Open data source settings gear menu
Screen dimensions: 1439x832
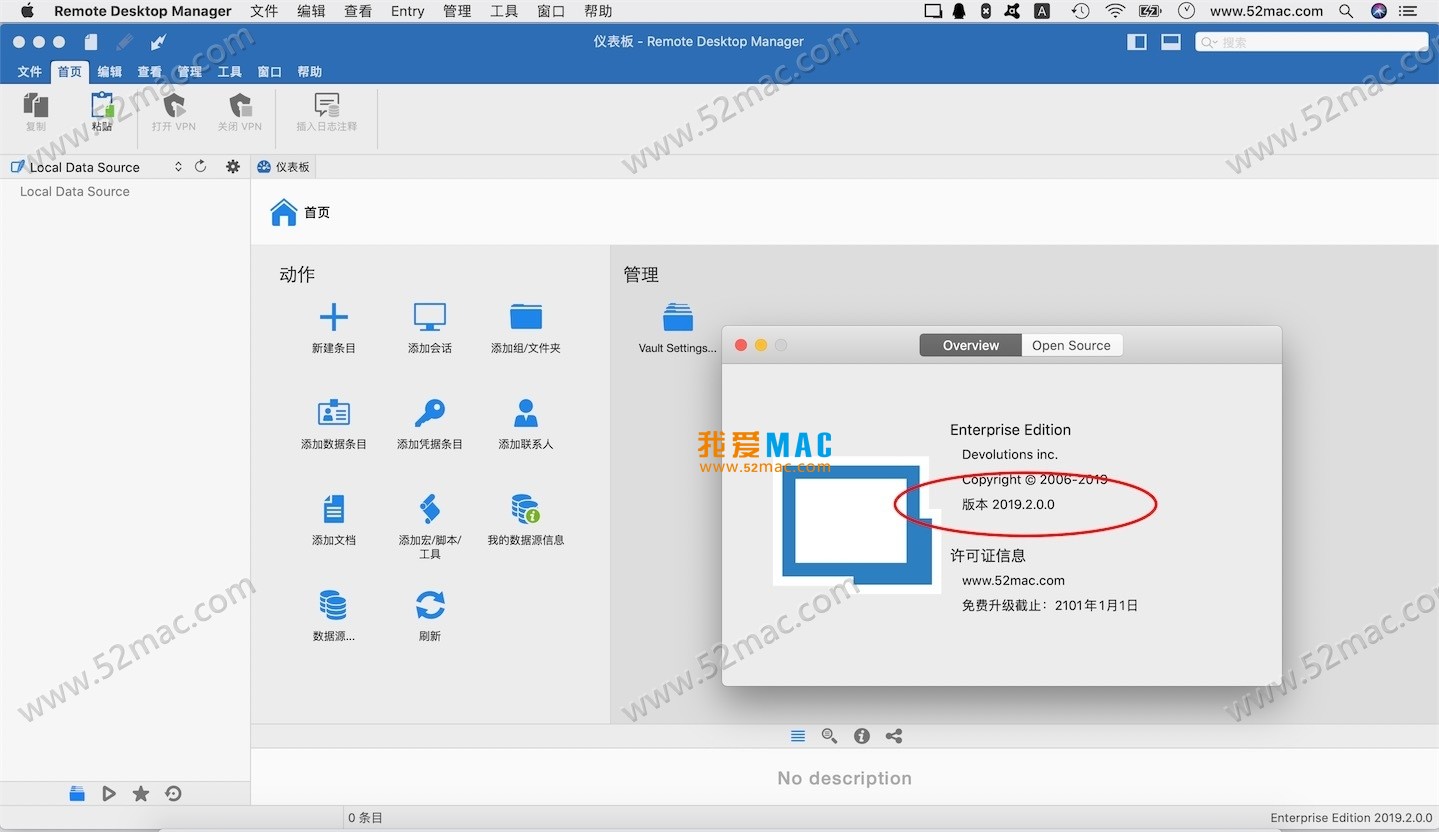point(233,167)
